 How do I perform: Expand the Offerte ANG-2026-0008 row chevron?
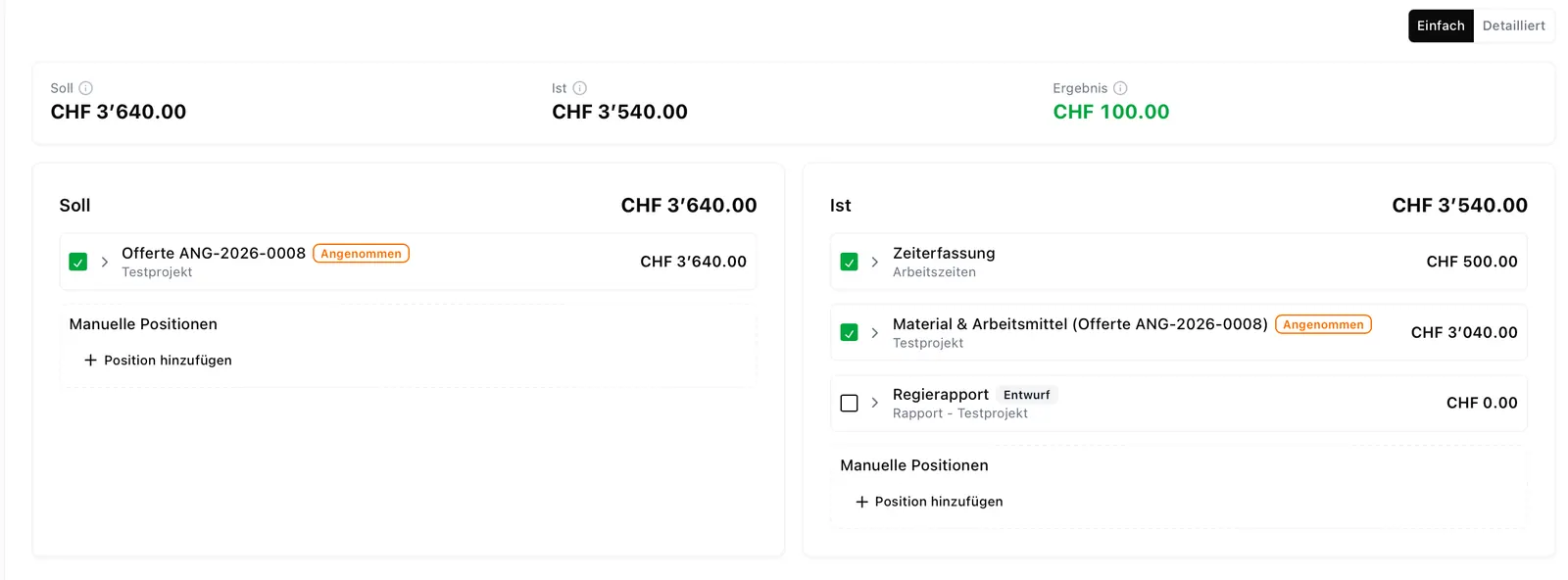click(104, 262)
